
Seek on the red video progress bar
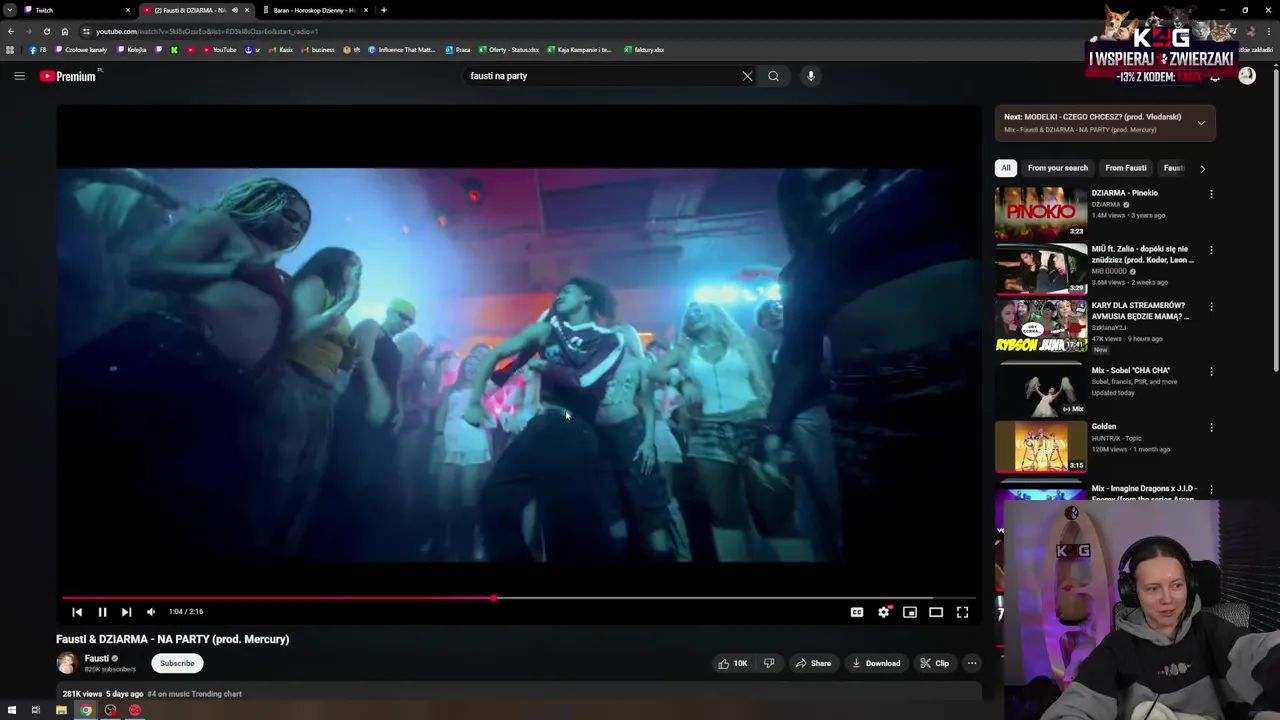click(518, 598)
